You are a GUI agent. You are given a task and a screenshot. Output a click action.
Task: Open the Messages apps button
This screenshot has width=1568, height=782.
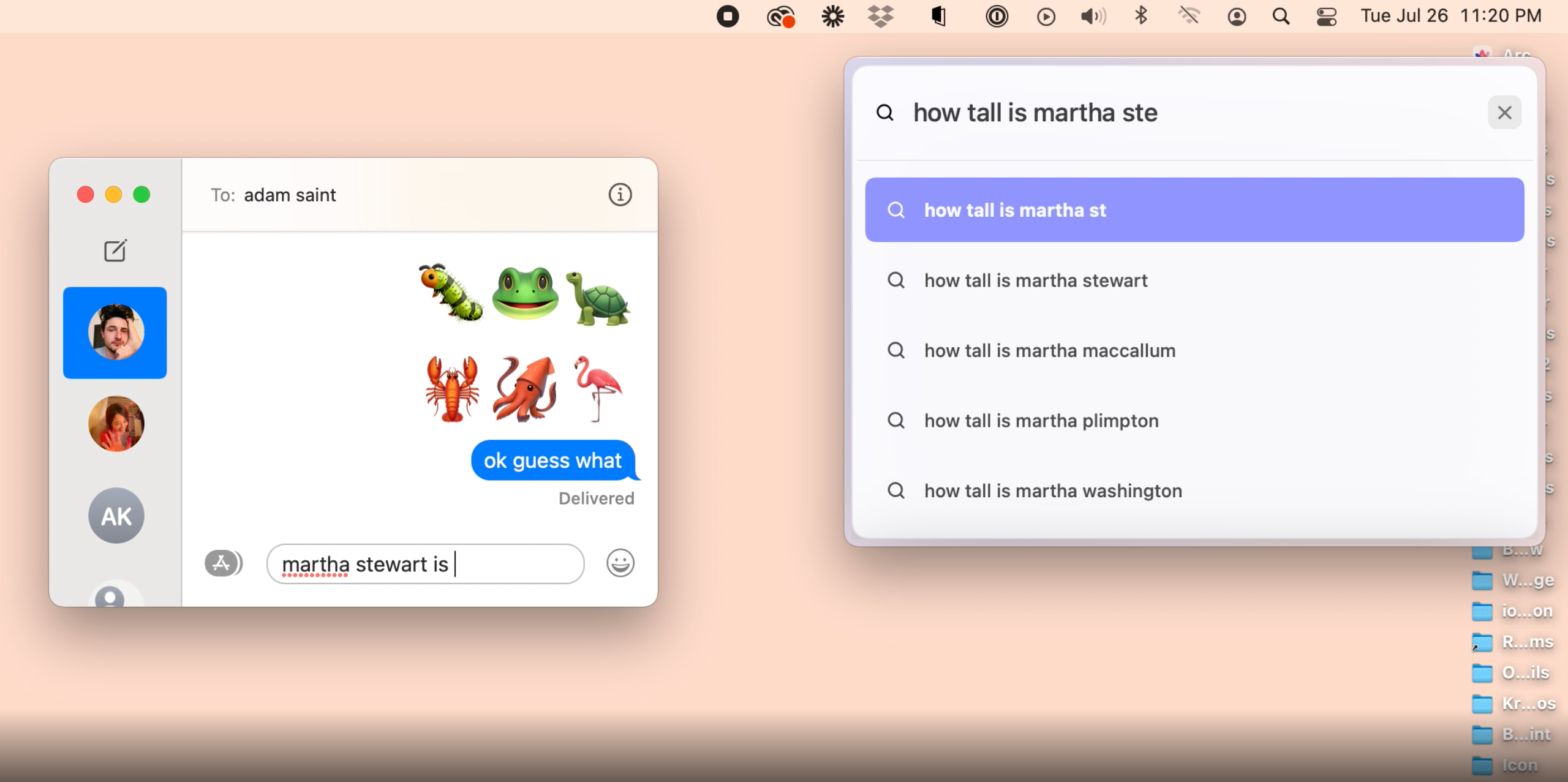coord(223,563)
